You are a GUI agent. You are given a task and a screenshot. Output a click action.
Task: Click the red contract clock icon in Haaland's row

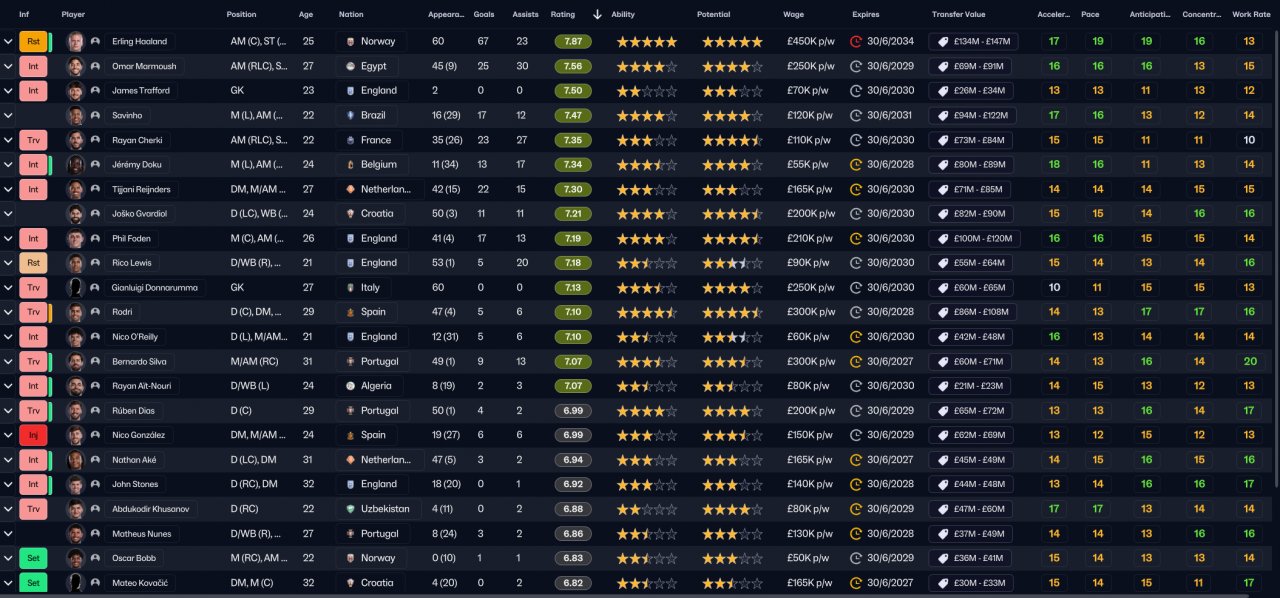point(856,42)
